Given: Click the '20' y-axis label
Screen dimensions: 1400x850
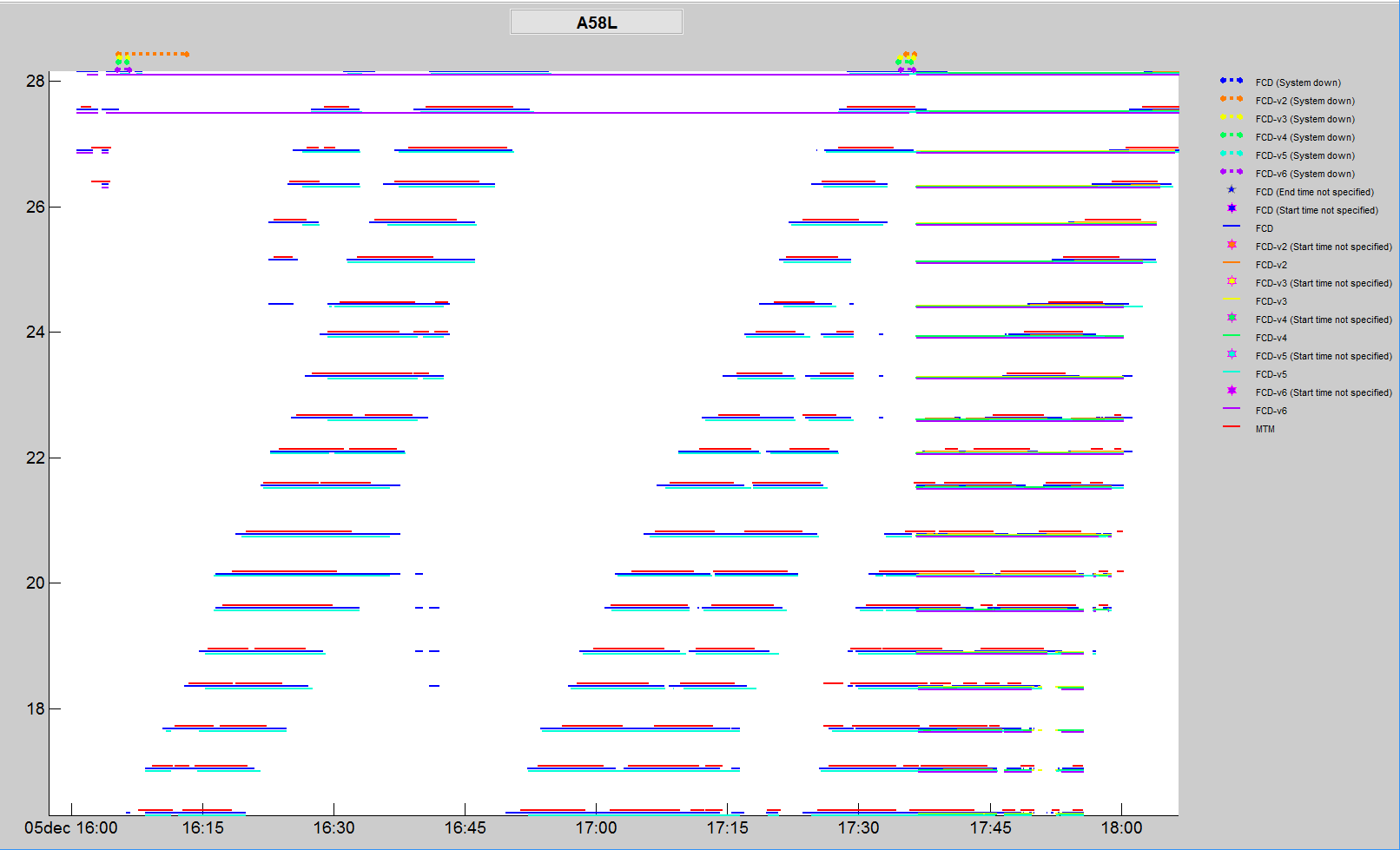Looking at the screenshot, I should (x=35, y=583).
